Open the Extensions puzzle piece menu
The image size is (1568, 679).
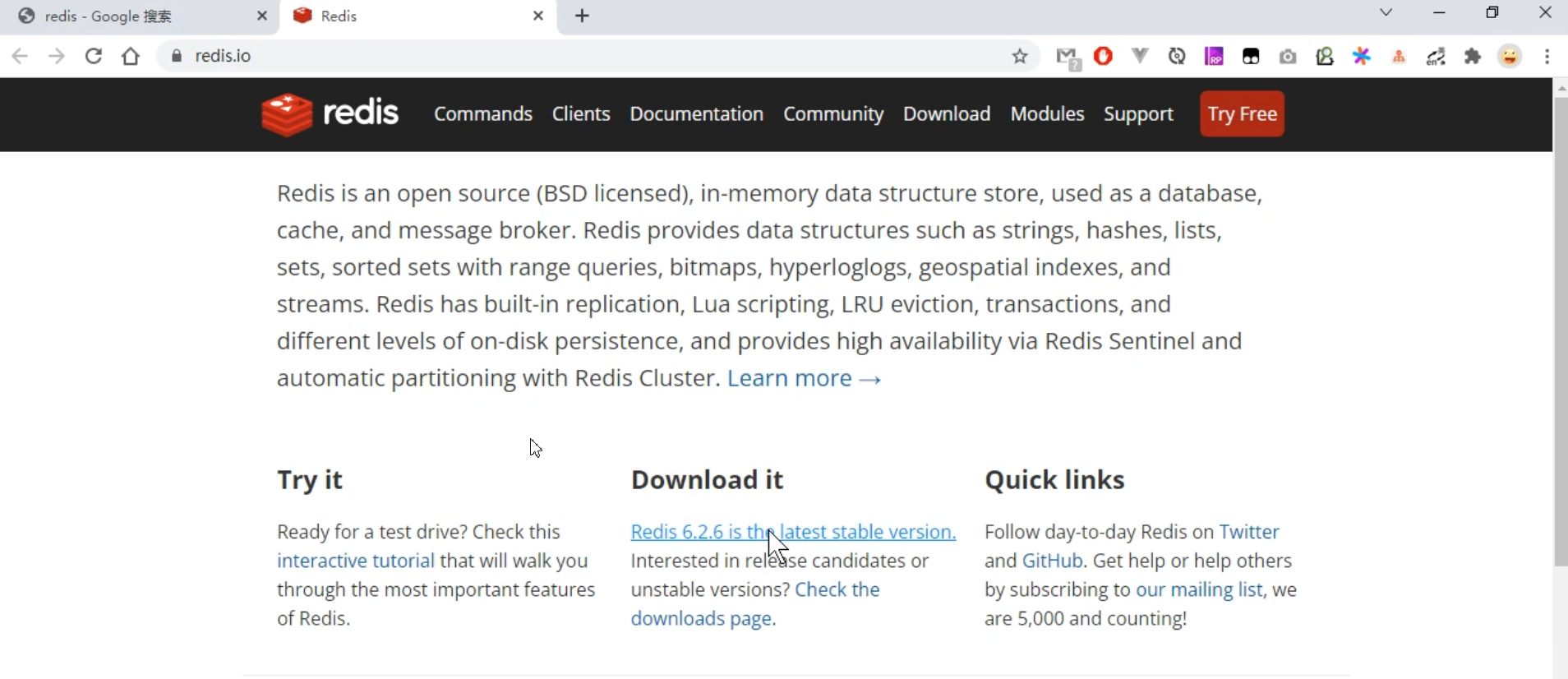pyautogui.click(x=1473, y=56)
